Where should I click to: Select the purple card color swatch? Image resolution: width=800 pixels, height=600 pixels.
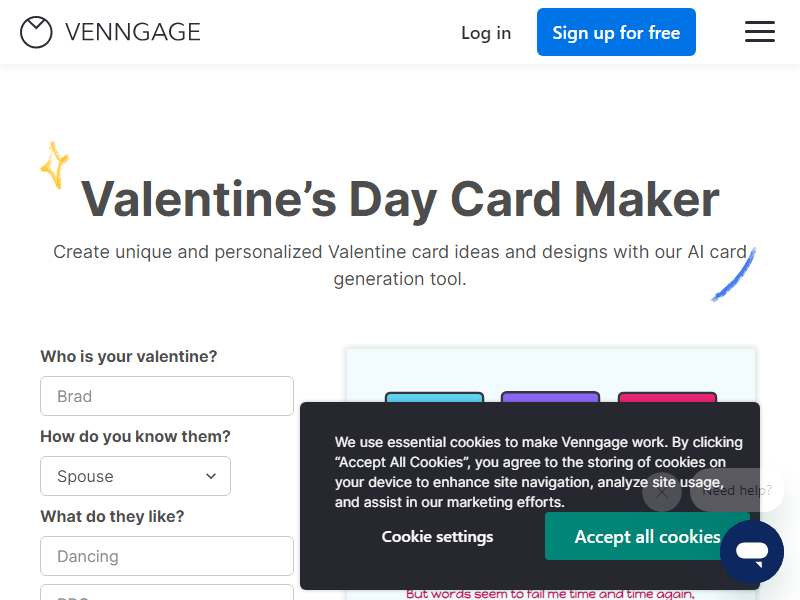550,396
